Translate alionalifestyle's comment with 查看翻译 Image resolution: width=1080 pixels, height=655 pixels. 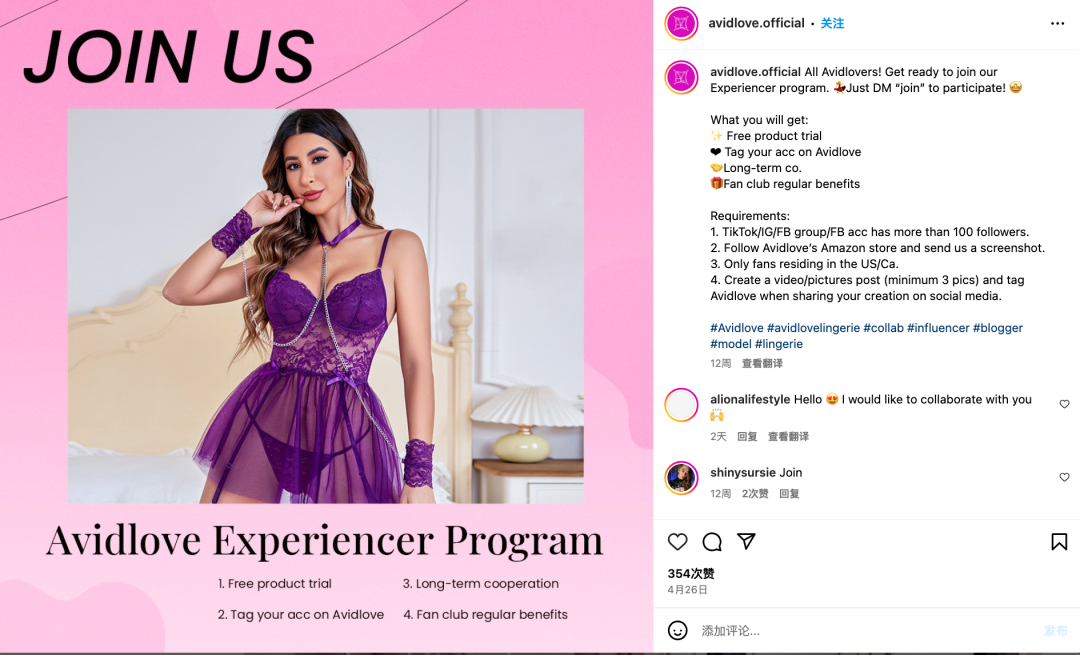(789, 437)
